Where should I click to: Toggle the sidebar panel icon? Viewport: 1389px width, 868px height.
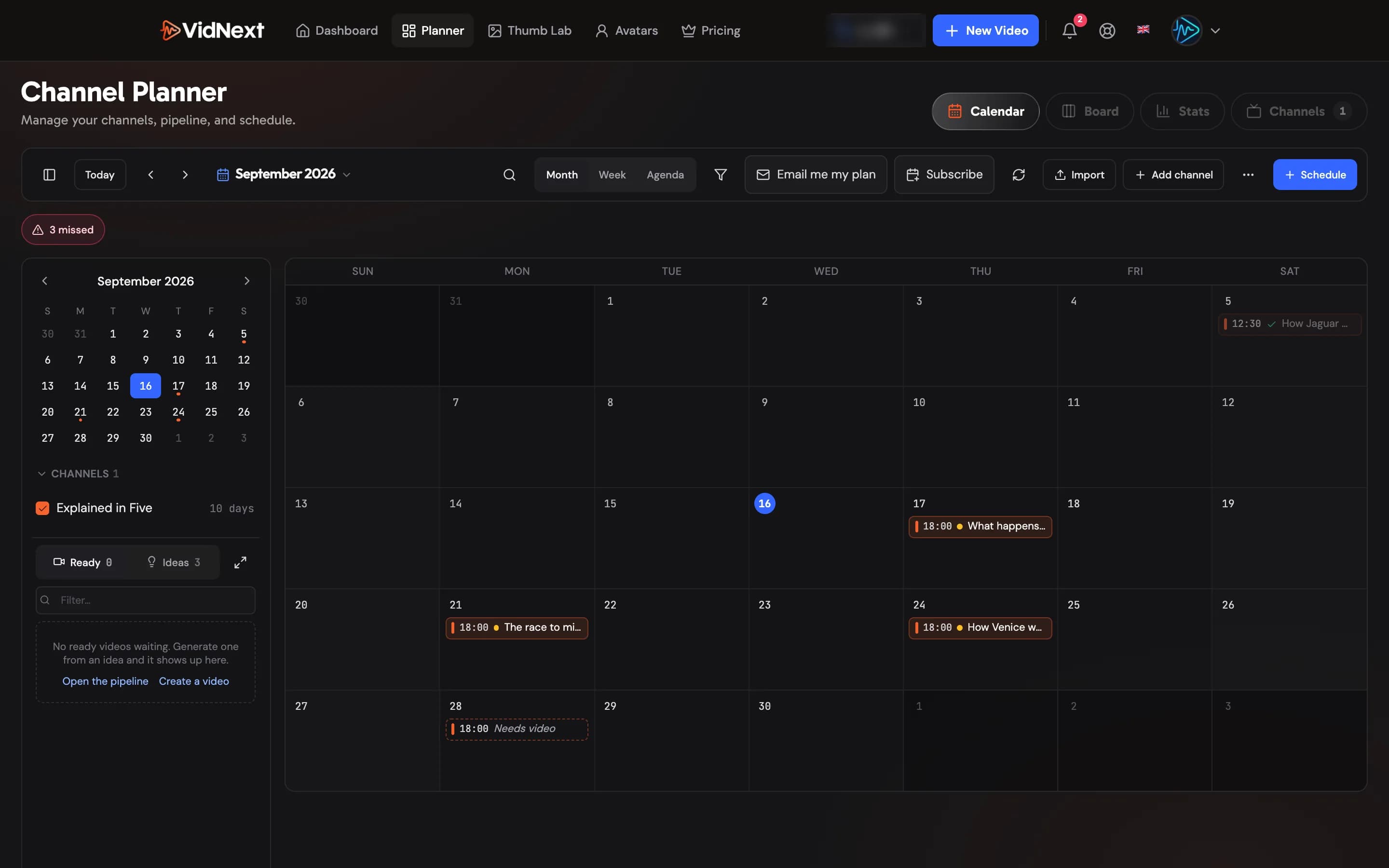[x=49, y=175]
